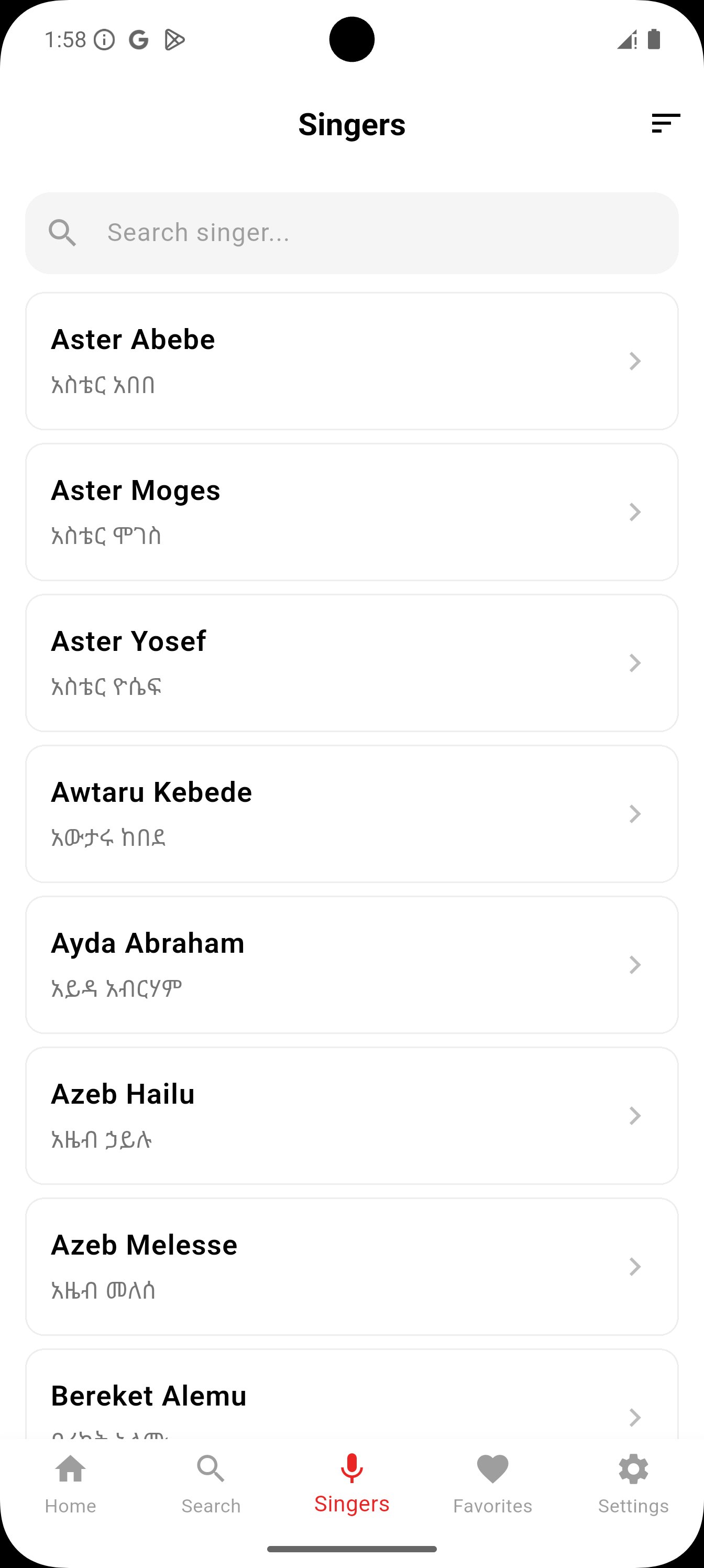Select Azeb Melesse from the list

click(x=351, y=1267)
